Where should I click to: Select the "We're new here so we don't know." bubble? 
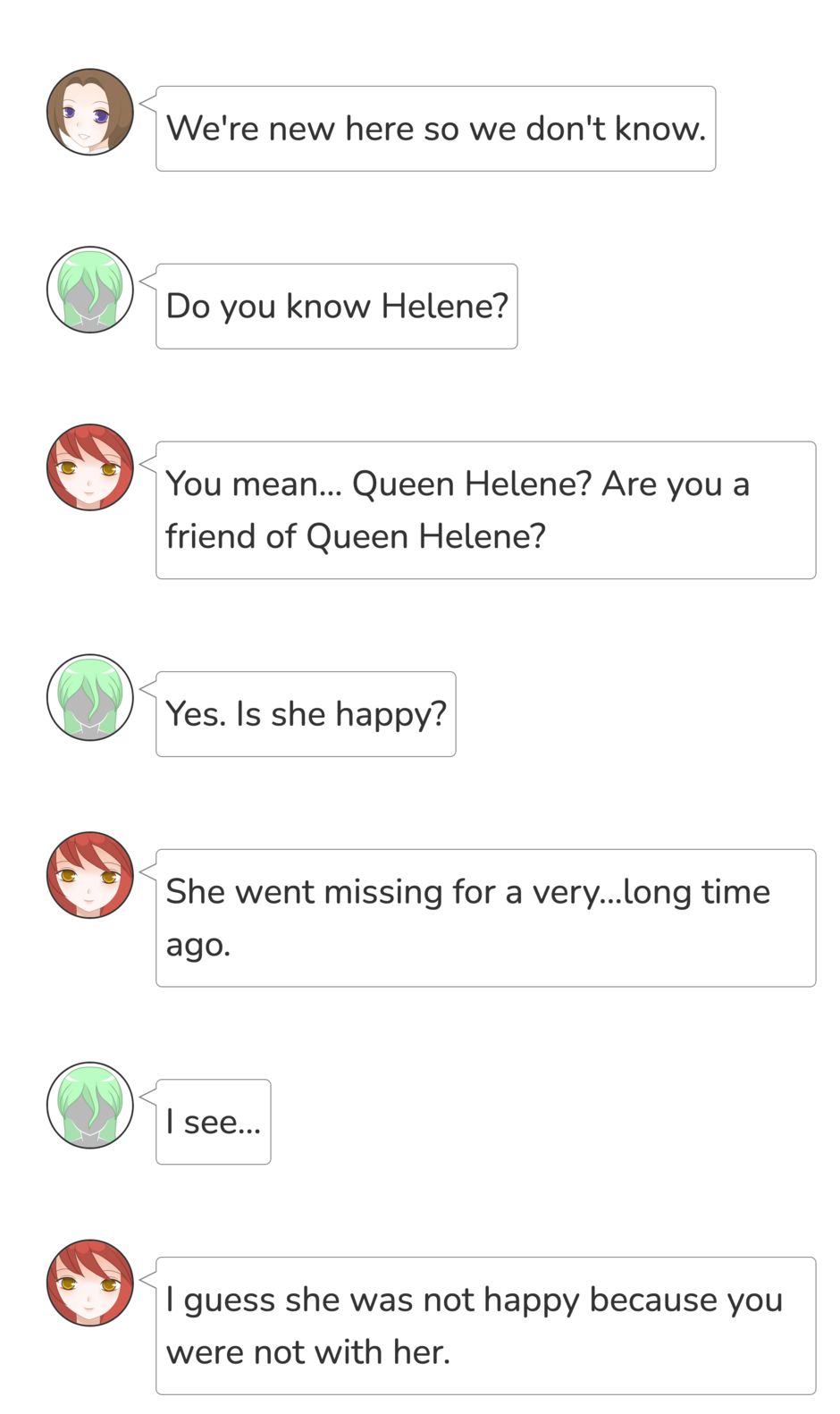(x=435, y=129)
